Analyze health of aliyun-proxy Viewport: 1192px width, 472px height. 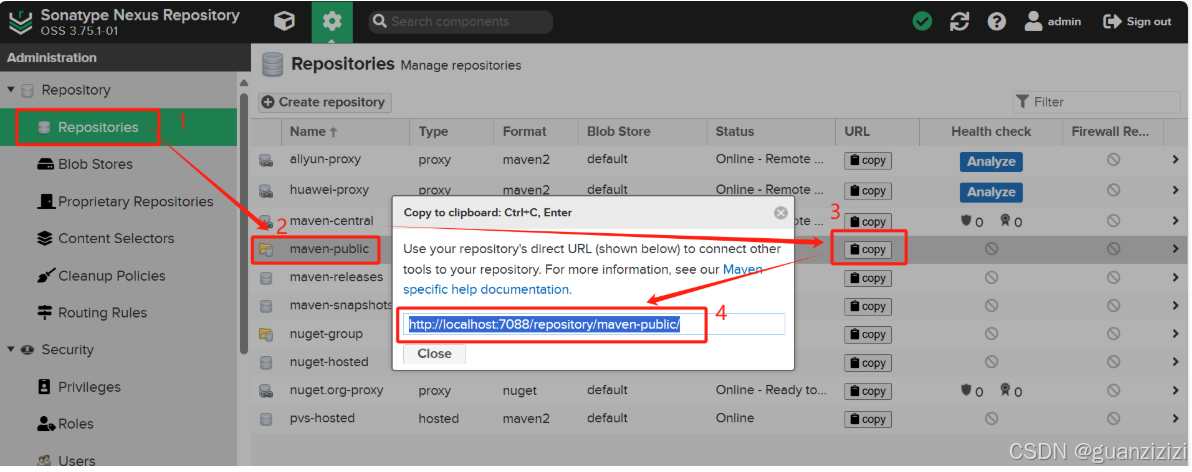[x=991, y=161]
